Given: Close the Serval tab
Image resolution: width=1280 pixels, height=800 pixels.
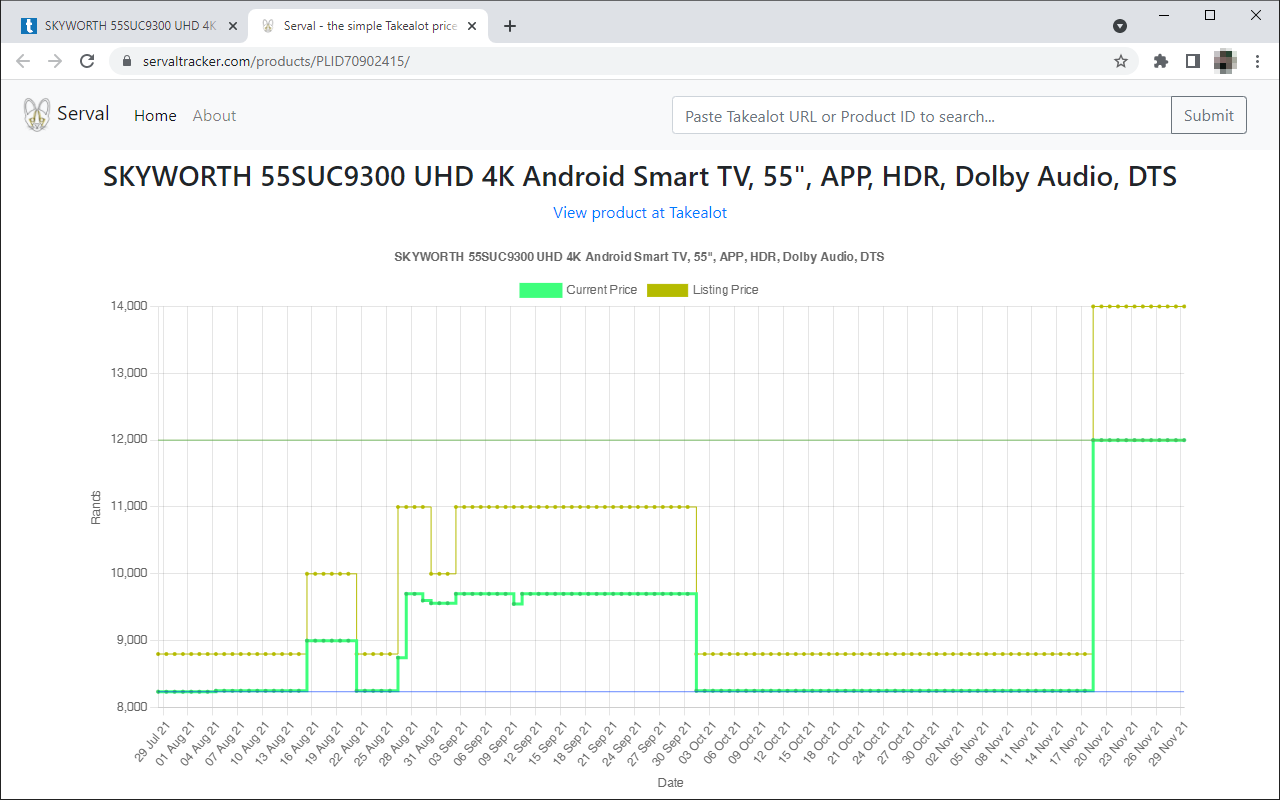Looking at the screenshot, I should pyautogui.click(x=474, y=26).
